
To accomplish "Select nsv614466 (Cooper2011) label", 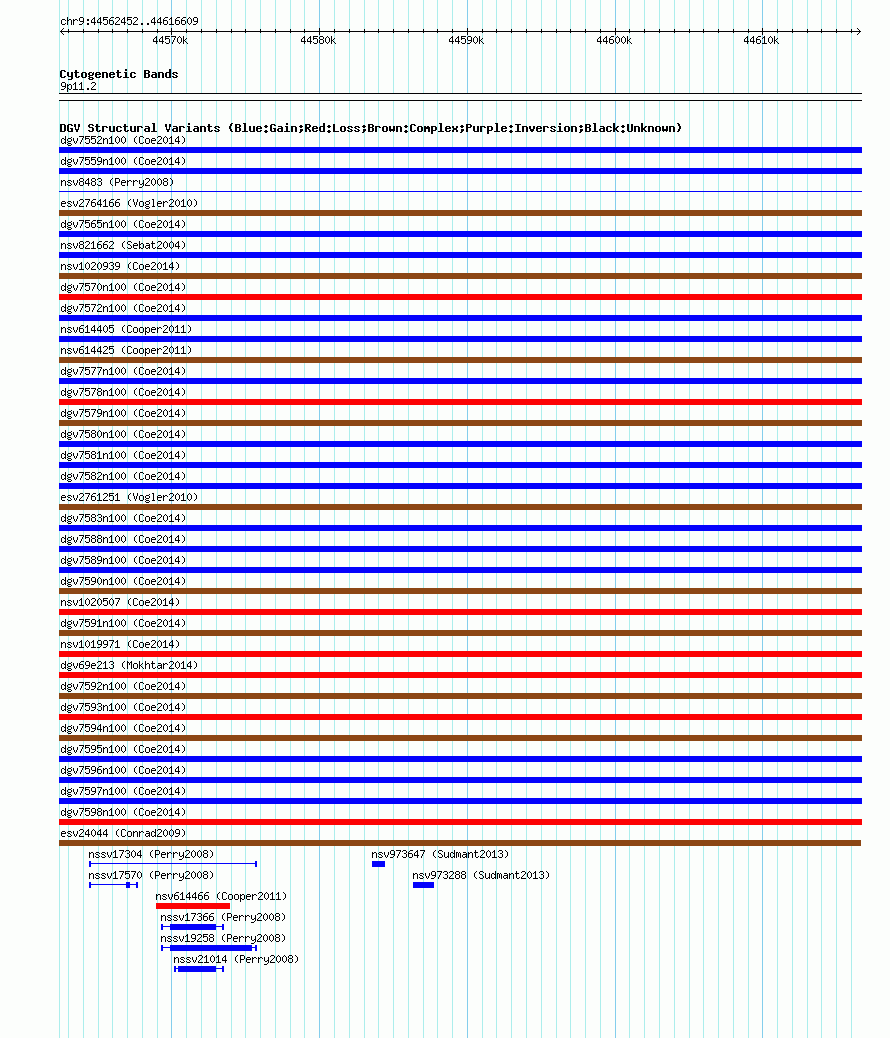I will tap(221, 896).
